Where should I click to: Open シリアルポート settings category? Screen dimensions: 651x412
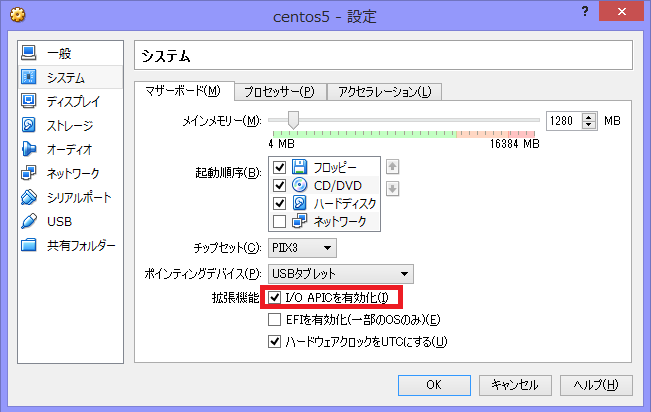pyautogui.click(x=71, y=197)
